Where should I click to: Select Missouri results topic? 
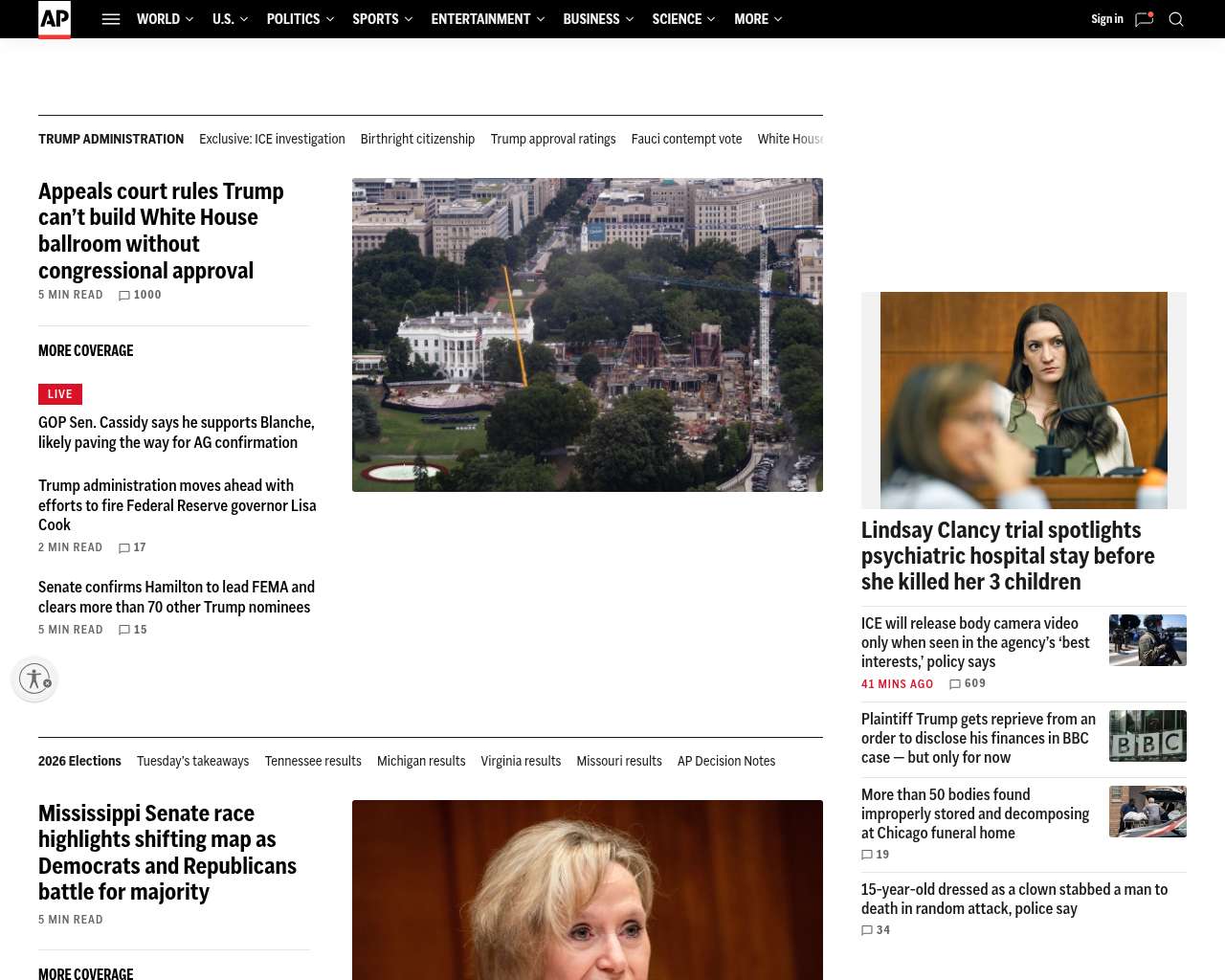click(619, 761)
